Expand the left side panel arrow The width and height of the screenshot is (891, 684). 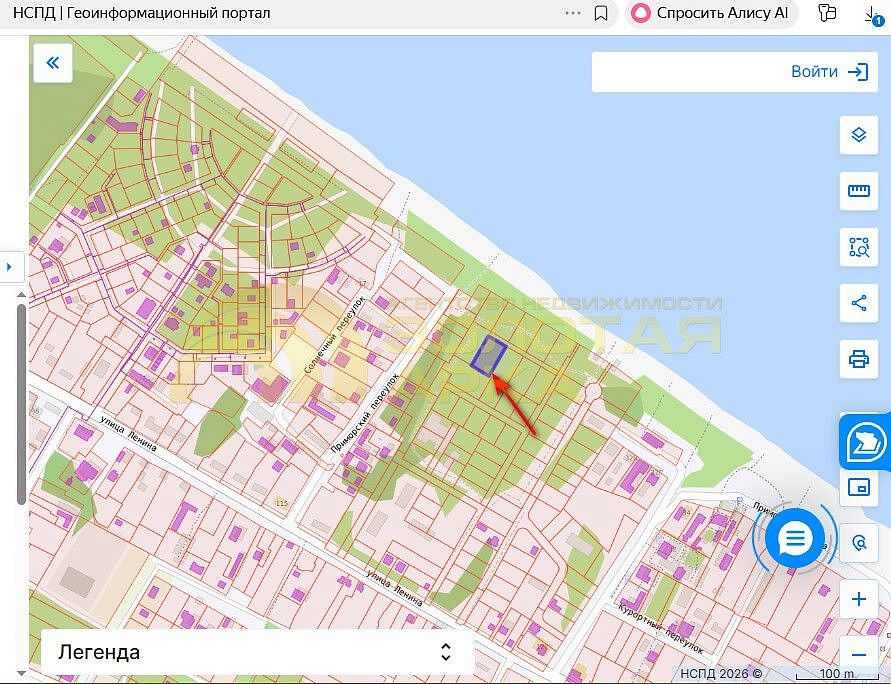point(10,266)
